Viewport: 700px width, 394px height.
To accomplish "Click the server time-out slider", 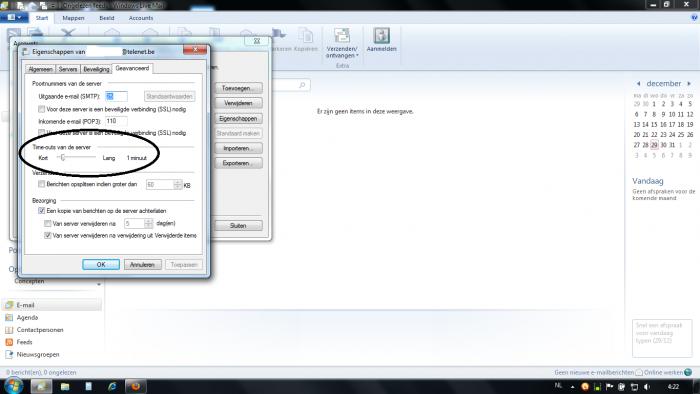I will click(76, 158).
